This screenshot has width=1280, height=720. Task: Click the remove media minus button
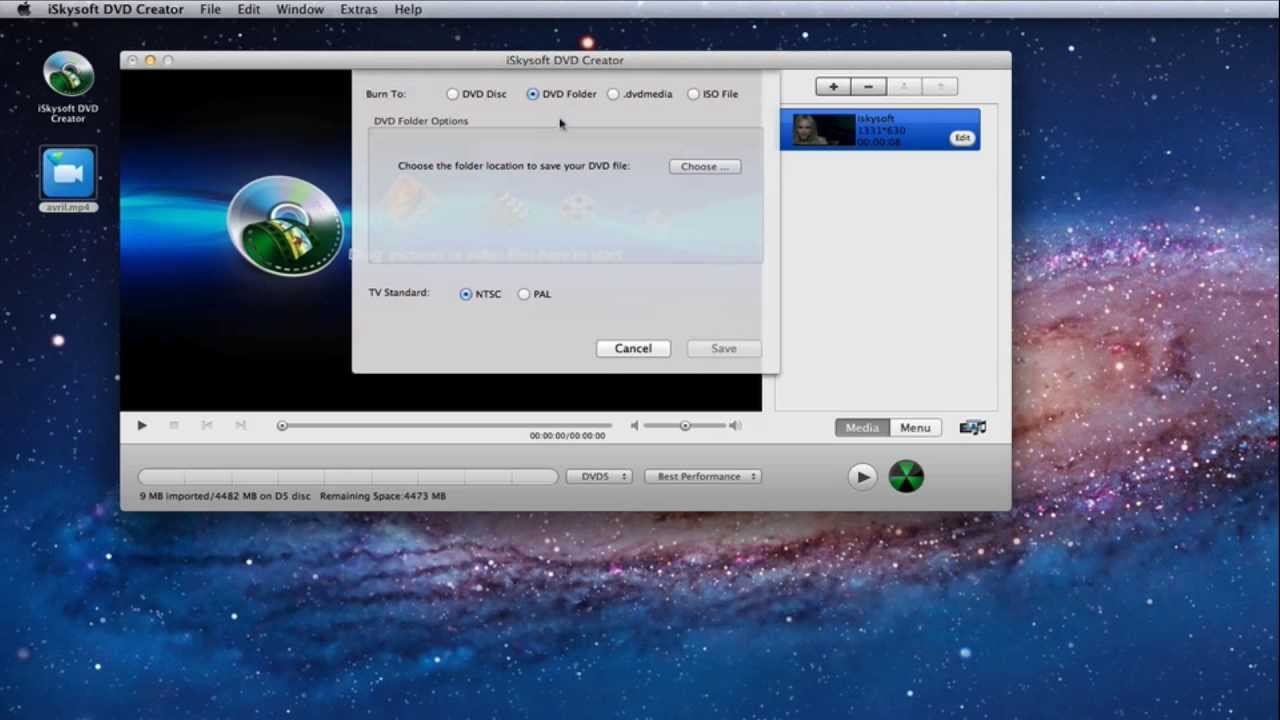coord(869,87)
